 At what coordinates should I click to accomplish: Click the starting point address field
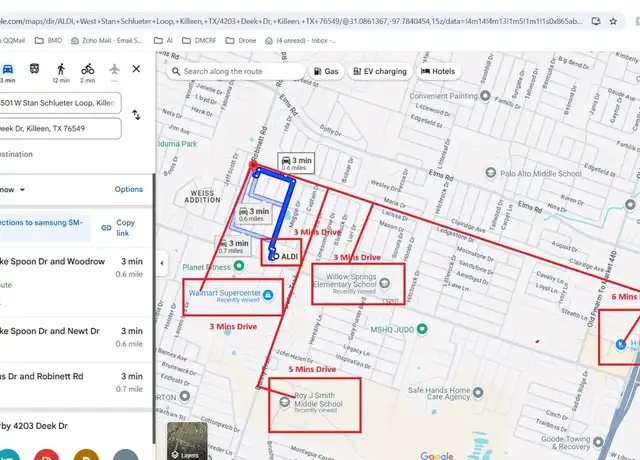pyautogui.click(x=60, y=103)
